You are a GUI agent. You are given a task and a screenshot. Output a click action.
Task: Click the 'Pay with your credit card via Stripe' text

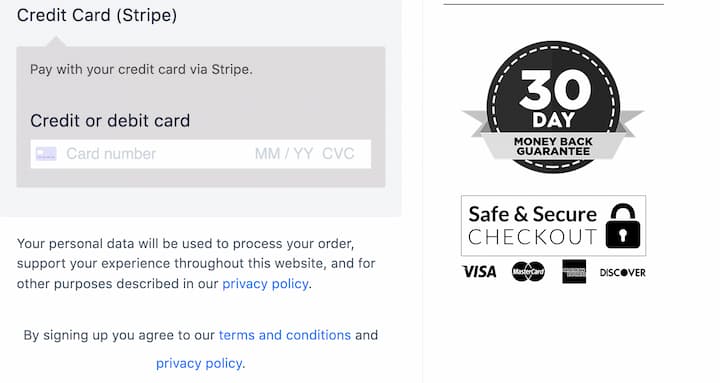click(x=141, y=69)
